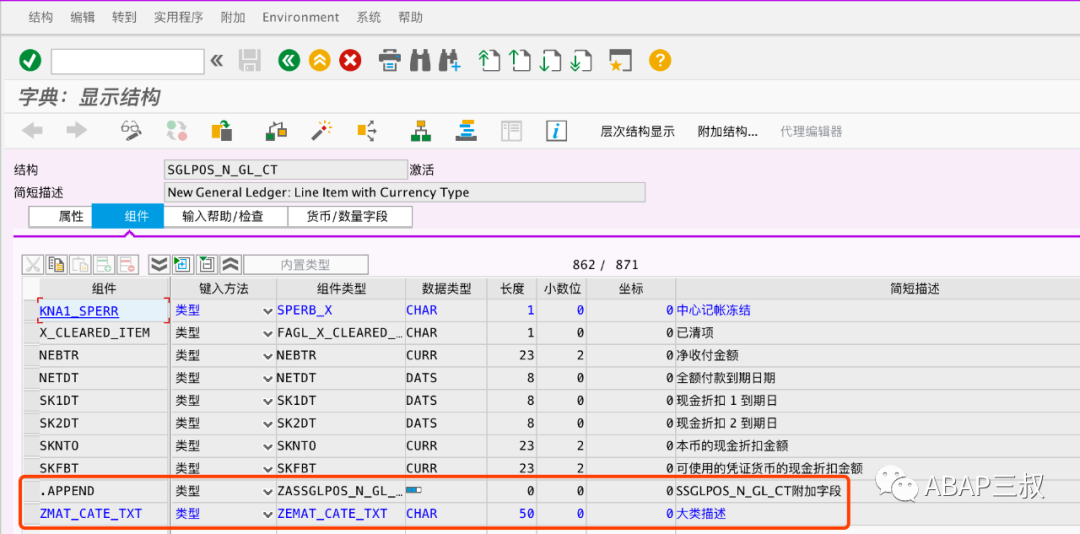Click the blue Information i icon

coord(556,130)
